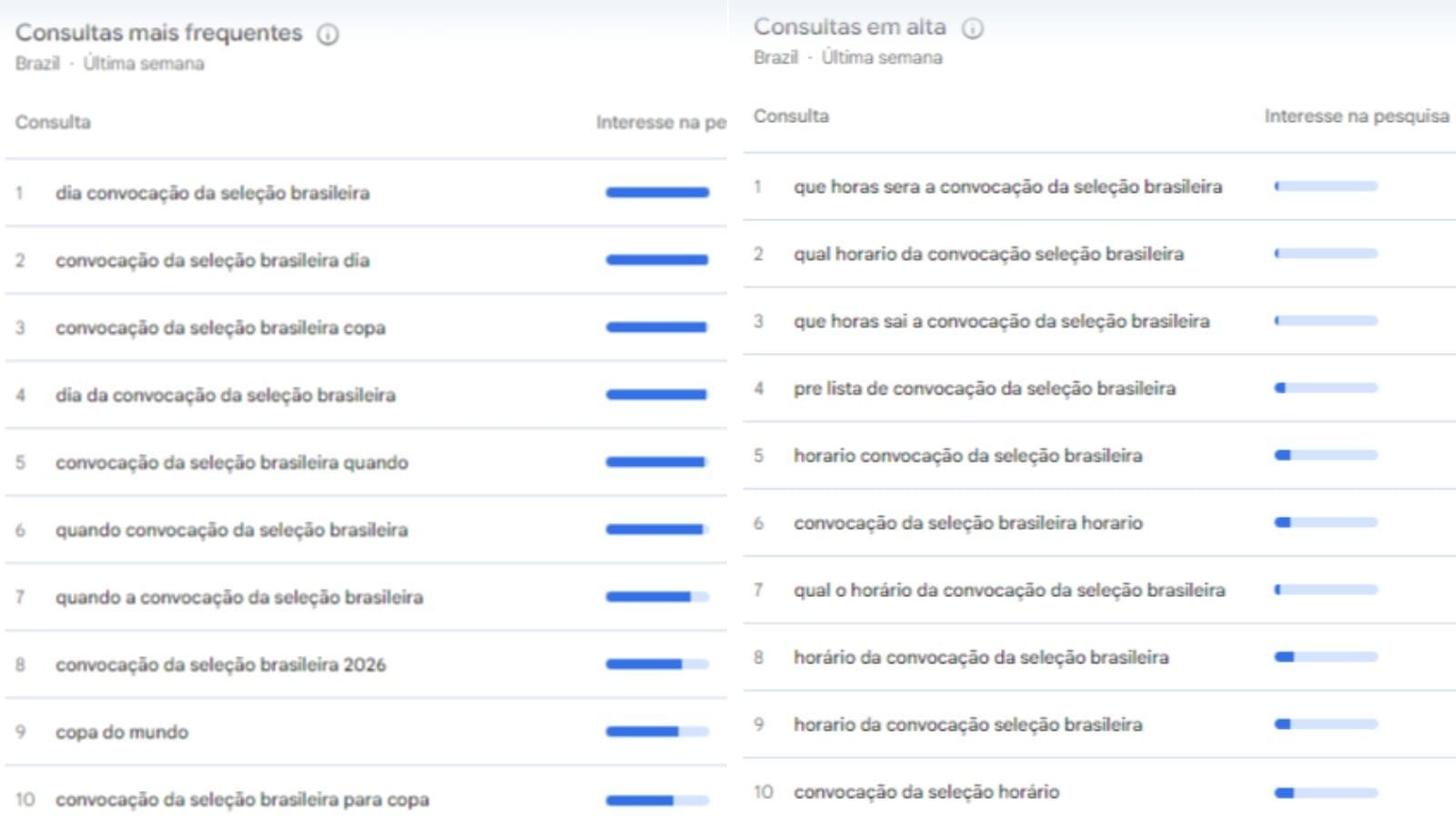
Task: Open info icon beside Consultas mais frequentes
Action: 328,35
